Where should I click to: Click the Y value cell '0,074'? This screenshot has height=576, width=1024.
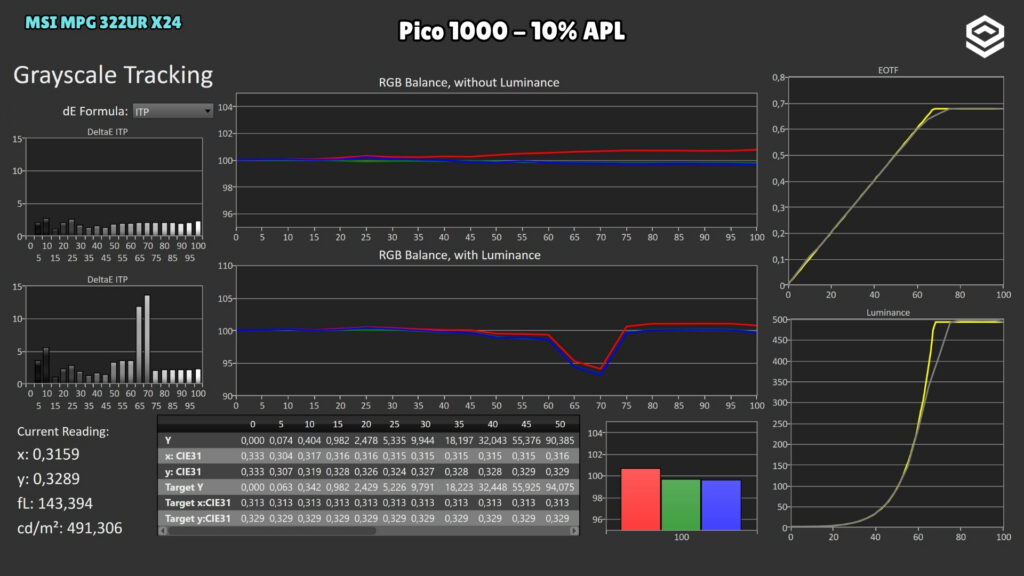click(281, 441)
